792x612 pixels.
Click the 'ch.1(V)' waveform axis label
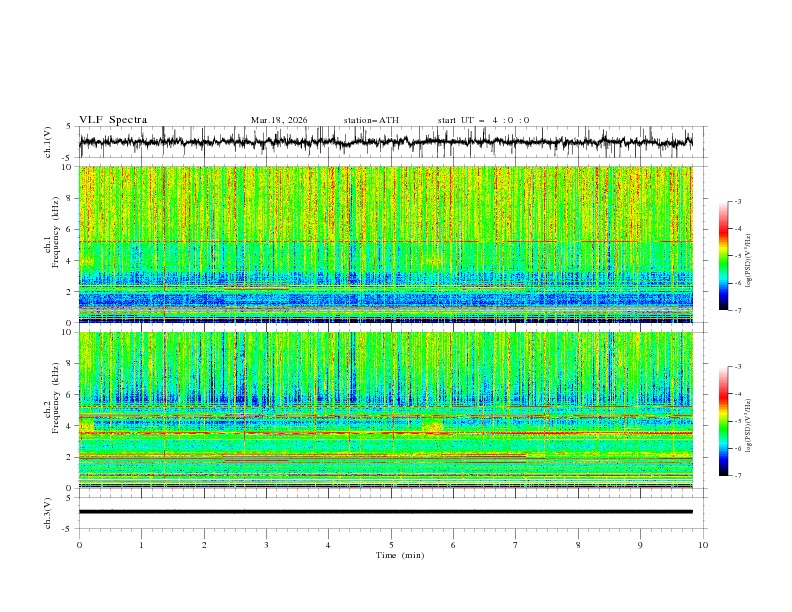click(x=47, y=142)
